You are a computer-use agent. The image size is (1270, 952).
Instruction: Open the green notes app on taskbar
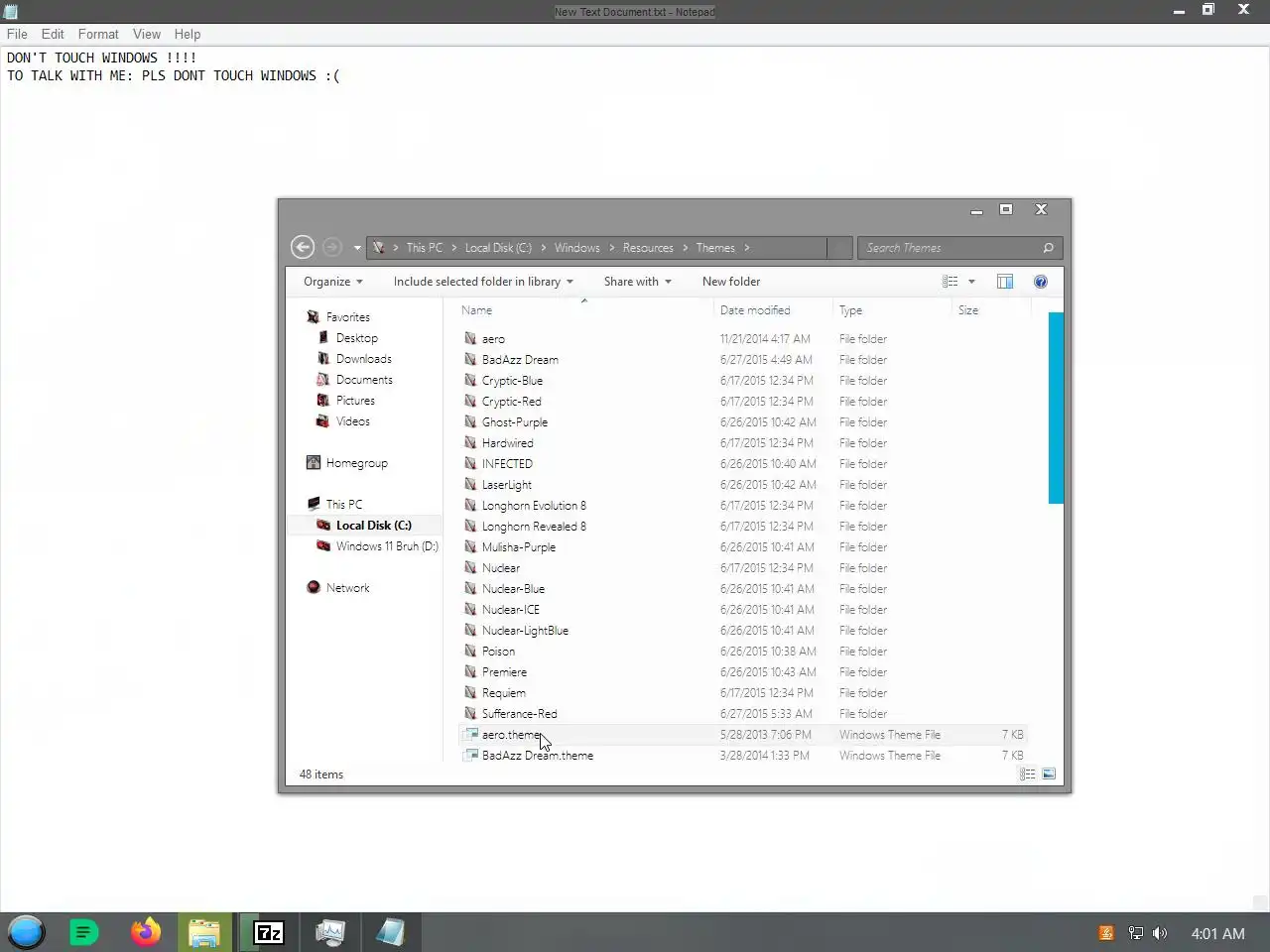tap(83, 932)
